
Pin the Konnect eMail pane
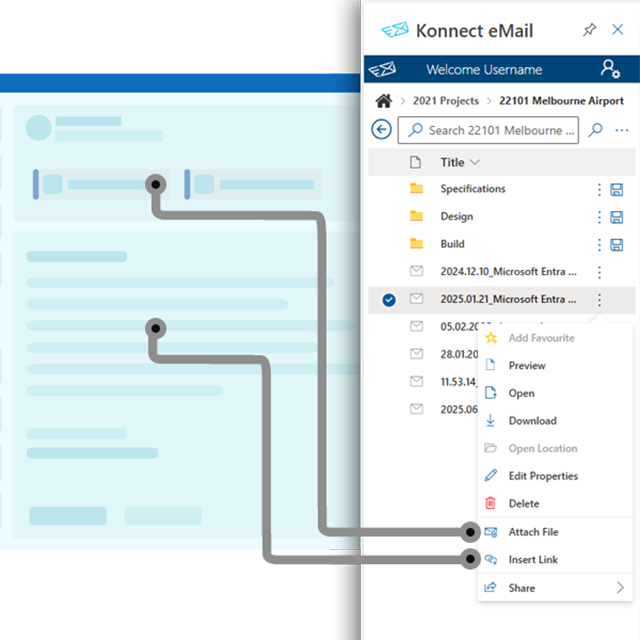point(589,30)
